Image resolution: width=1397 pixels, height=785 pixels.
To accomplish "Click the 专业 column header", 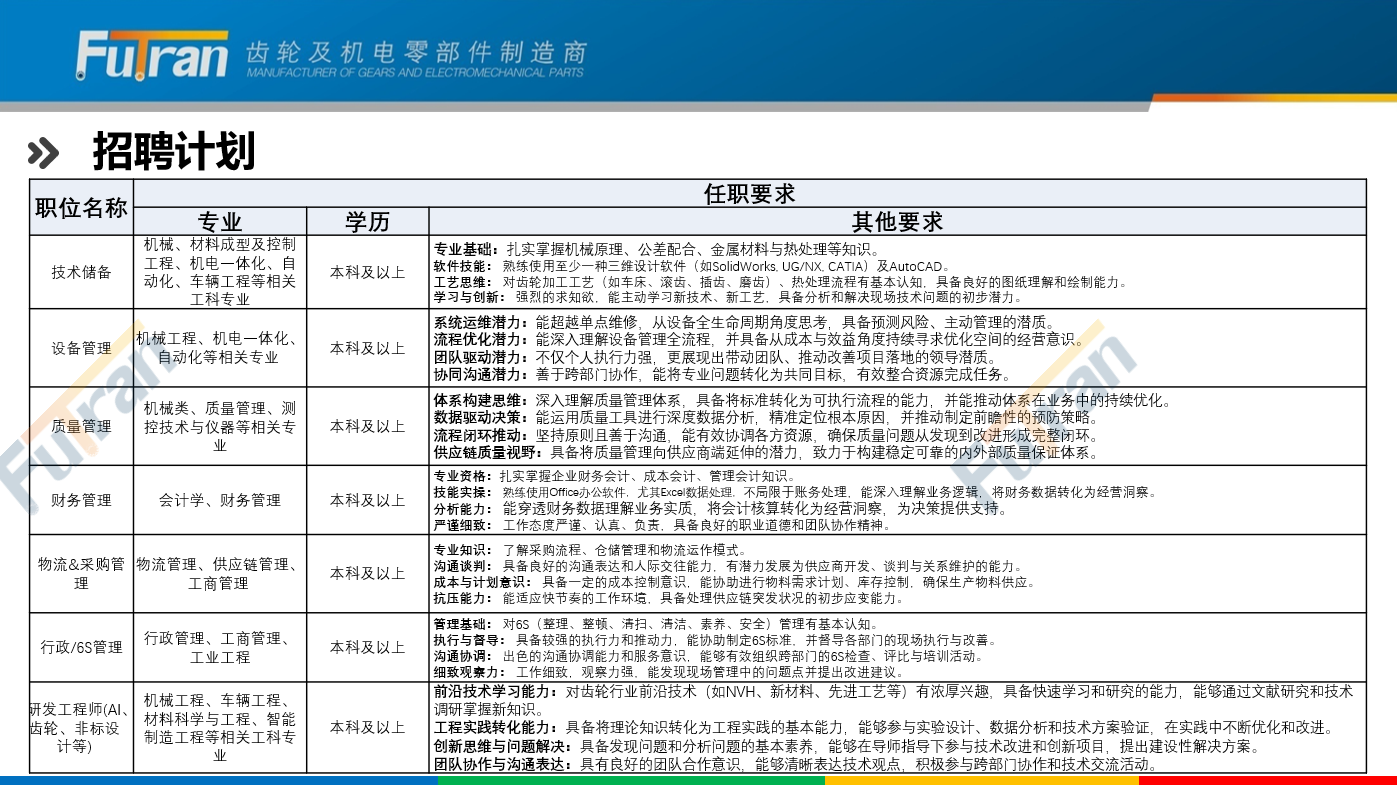I will (x=219, y=221).
